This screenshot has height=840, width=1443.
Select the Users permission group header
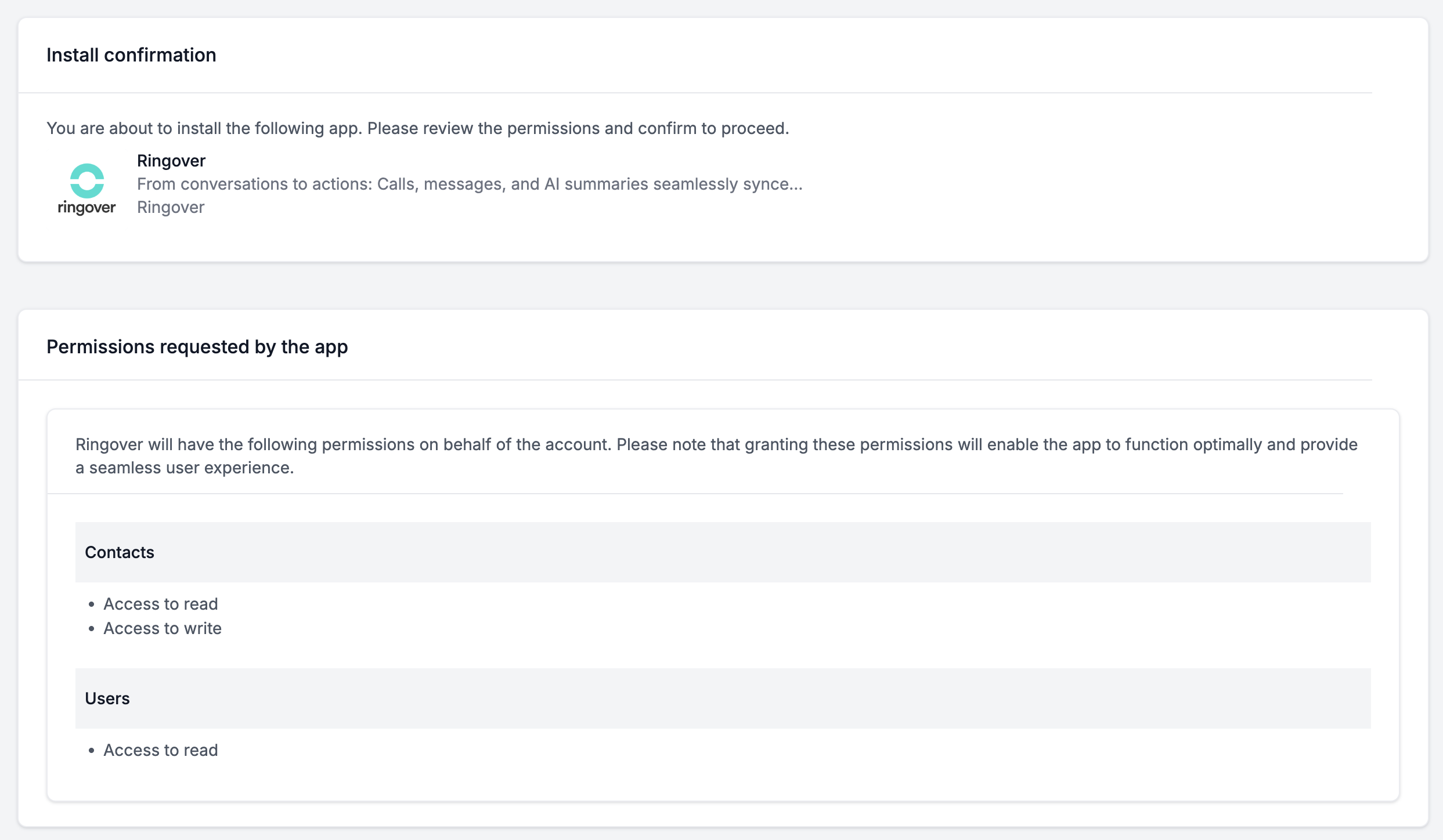tap(723, 698)
